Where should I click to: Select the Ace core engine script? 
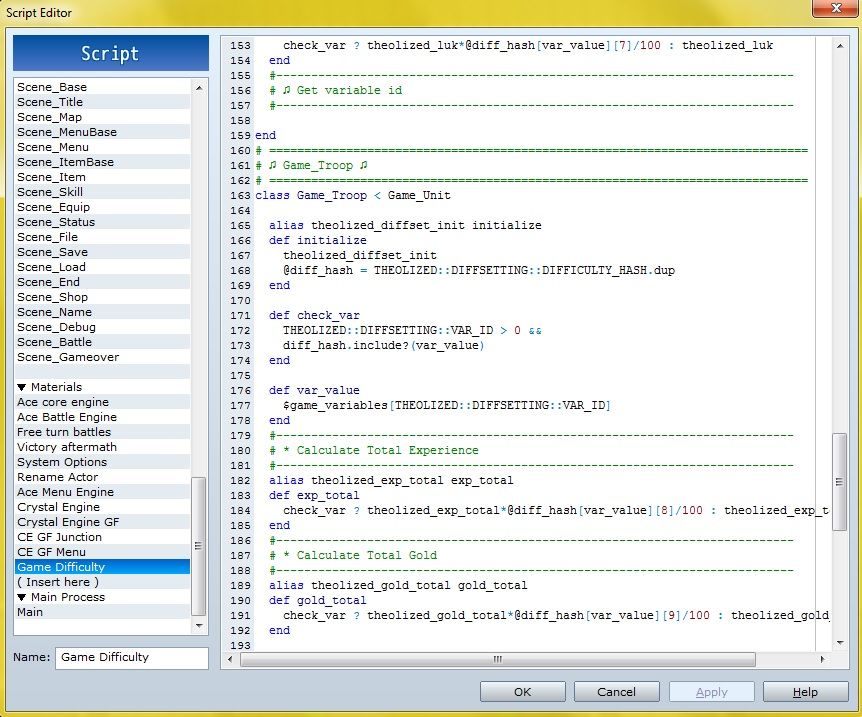[x=62, y=402]
